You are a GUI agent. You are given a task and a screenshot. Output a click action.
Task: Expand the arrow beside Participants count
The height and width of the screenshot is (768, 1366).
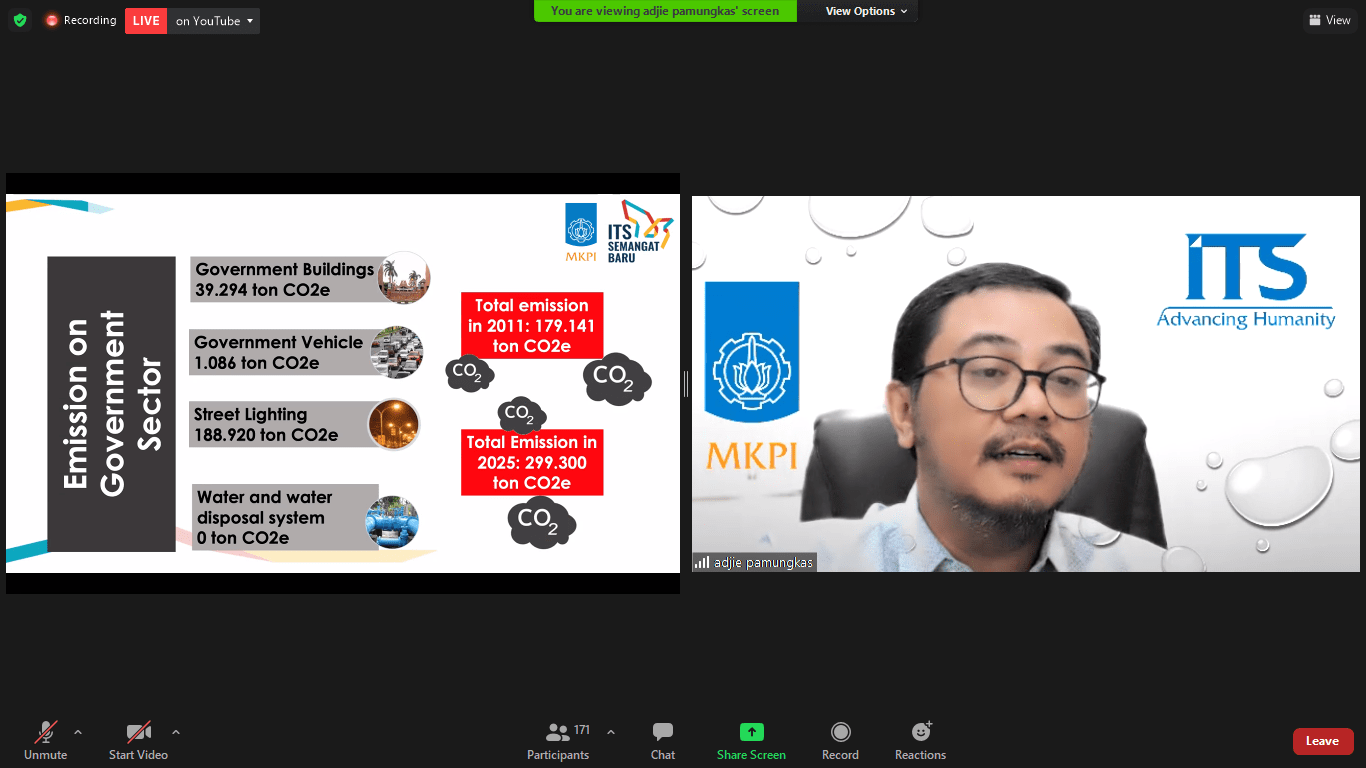click(611, 732)
